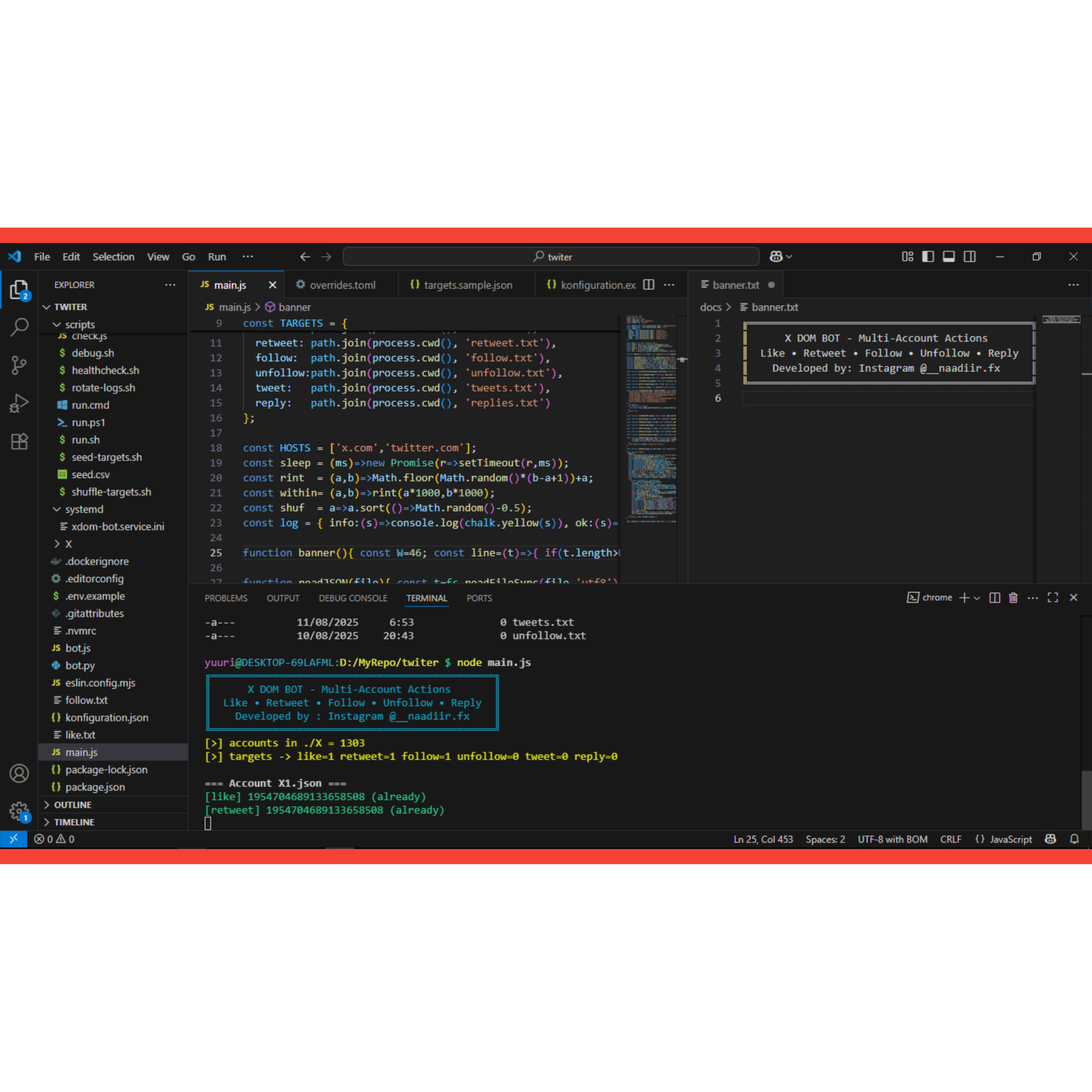Image resolution: width=1092 pixels, height=1092 pixels.
Task: Click the Customize Layout icon
Action: tap(907, 257)
